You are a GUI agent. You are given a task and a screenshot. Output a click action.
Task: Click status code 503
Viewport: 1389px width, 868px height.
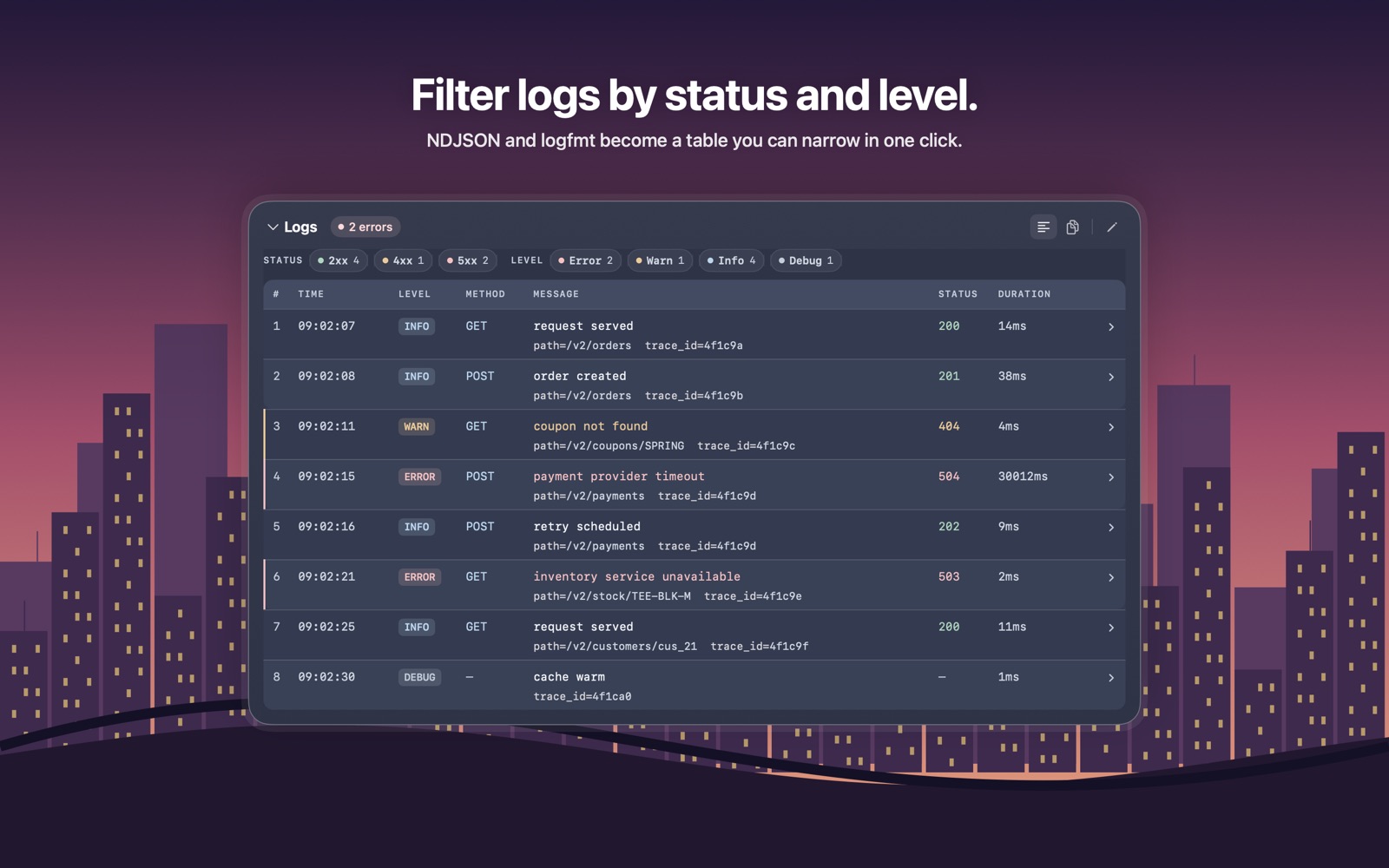coord(949,576)
